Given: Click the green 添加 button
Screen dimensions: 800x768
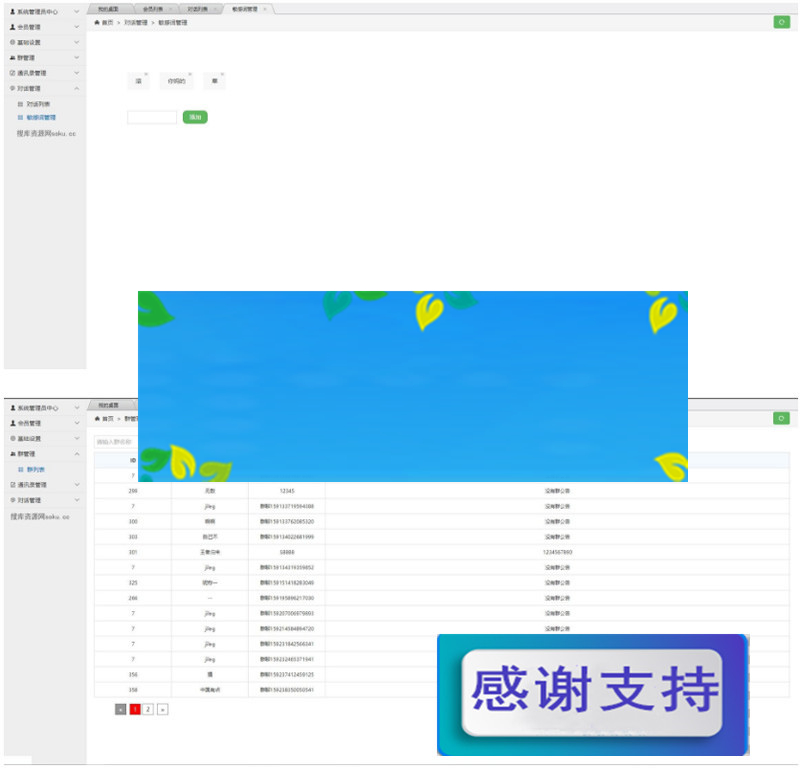Looking at the screenshot, I should [195, 118].
